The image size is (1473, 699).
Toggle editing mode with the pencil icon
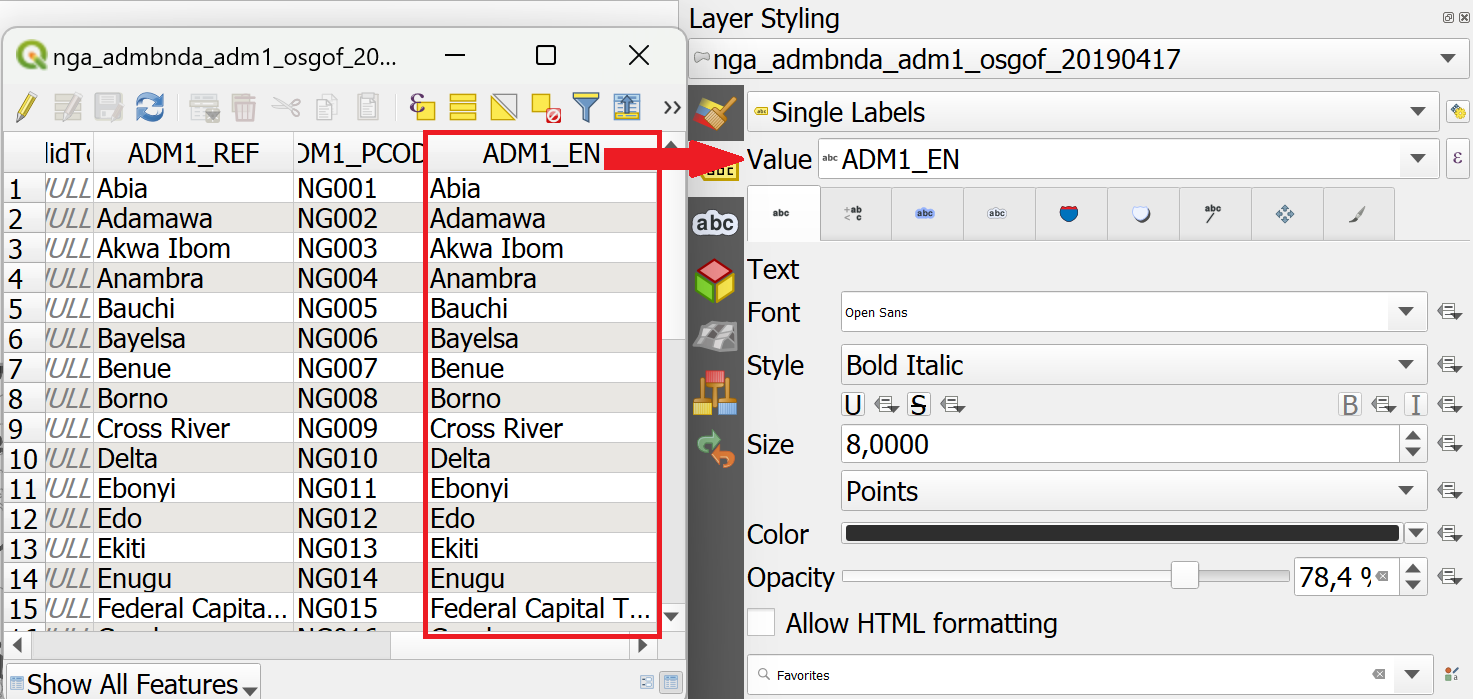click(27, 106)
